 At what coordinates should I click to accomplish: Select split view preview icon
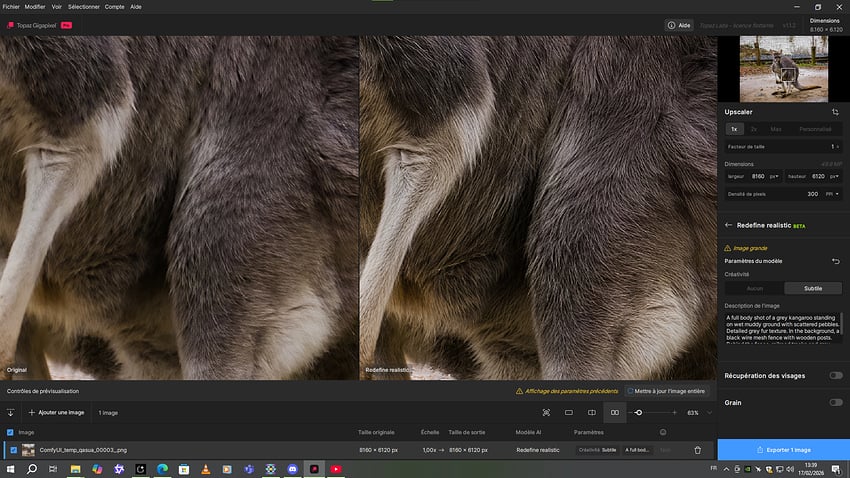tap(592, 412)
